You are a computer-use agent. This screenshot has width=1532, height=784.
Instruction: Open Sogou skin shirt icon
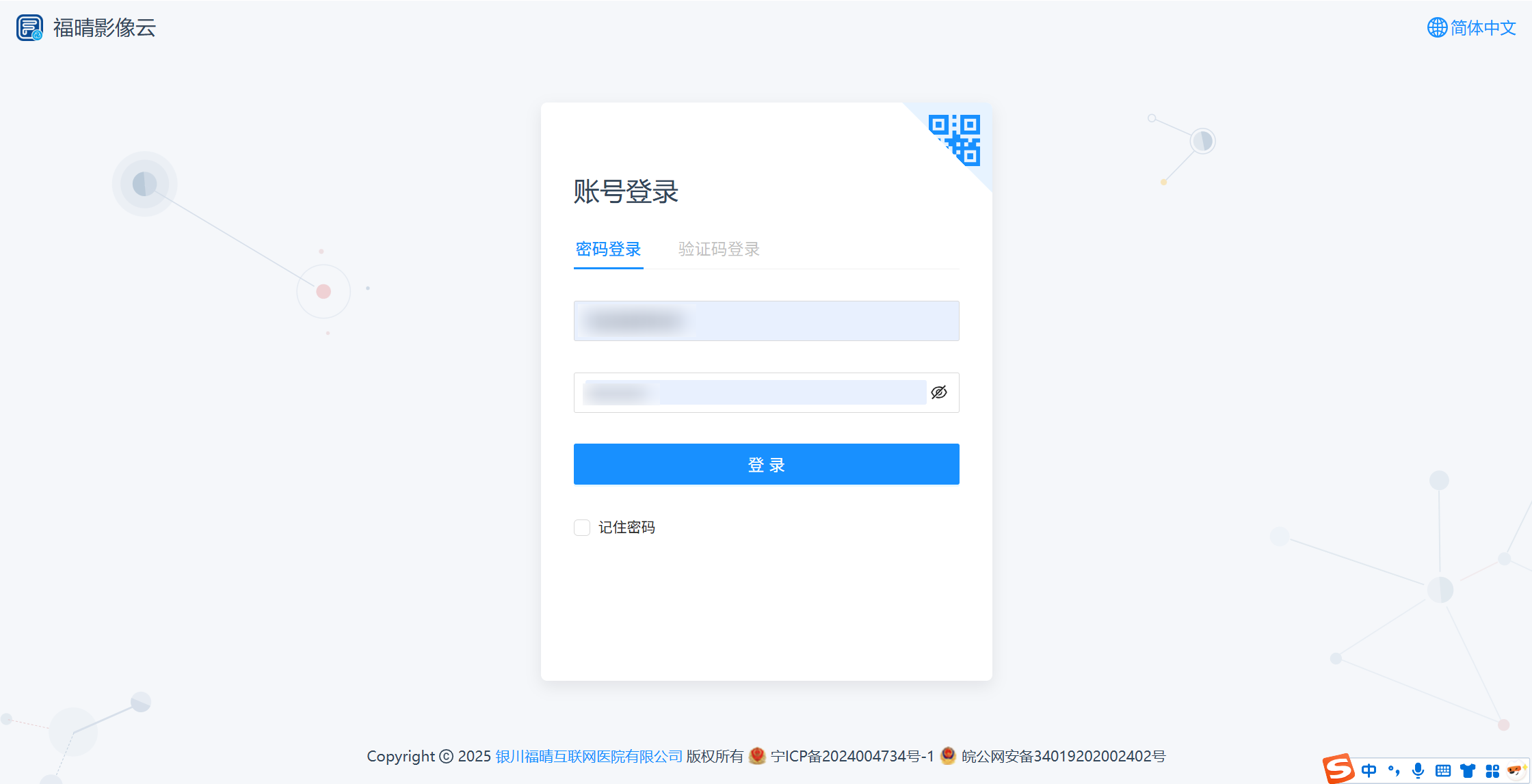point(1468,771)
